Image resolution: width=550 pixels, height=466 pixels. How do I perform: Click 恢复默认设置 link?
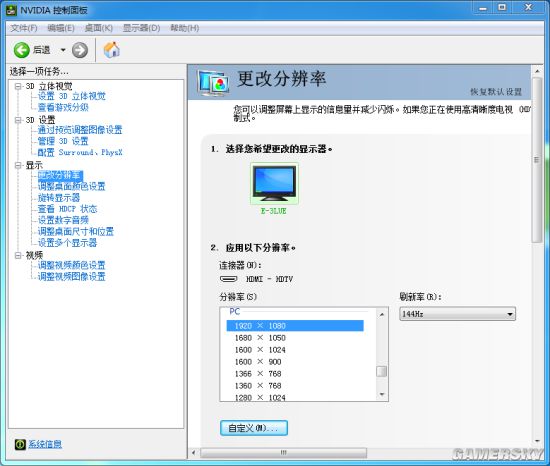(x=496, y=92)
